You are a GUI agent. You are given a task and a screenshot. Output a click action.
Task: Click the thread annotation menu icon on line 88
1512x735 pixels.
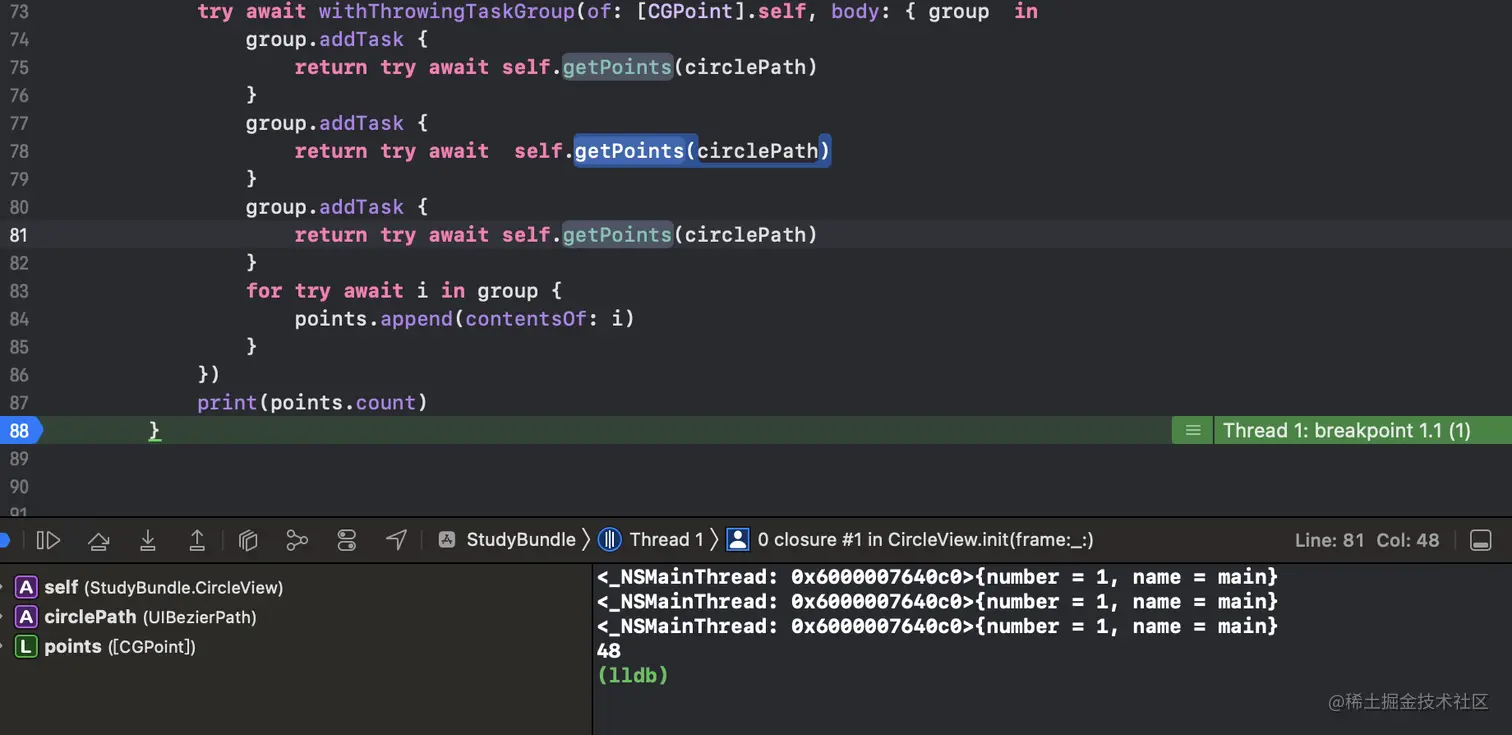(x=1192, y=431)
